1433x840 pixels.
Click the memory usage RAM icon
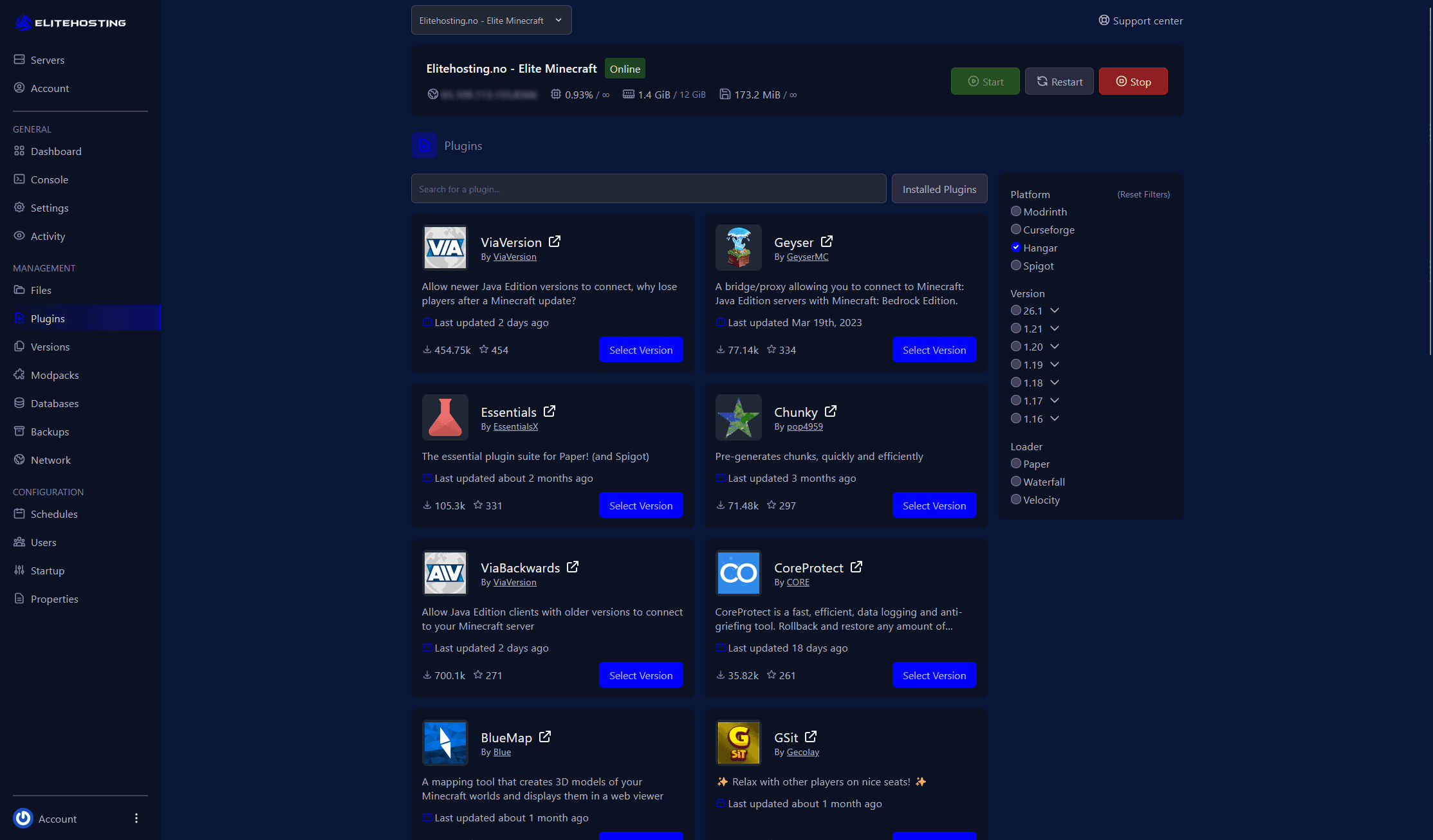point(629,95)
